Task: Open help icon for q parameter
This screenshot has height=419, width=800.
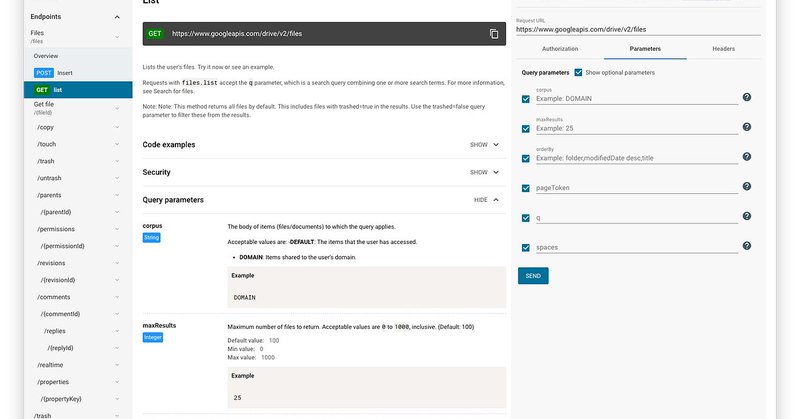Action: [x=746, y=216]
